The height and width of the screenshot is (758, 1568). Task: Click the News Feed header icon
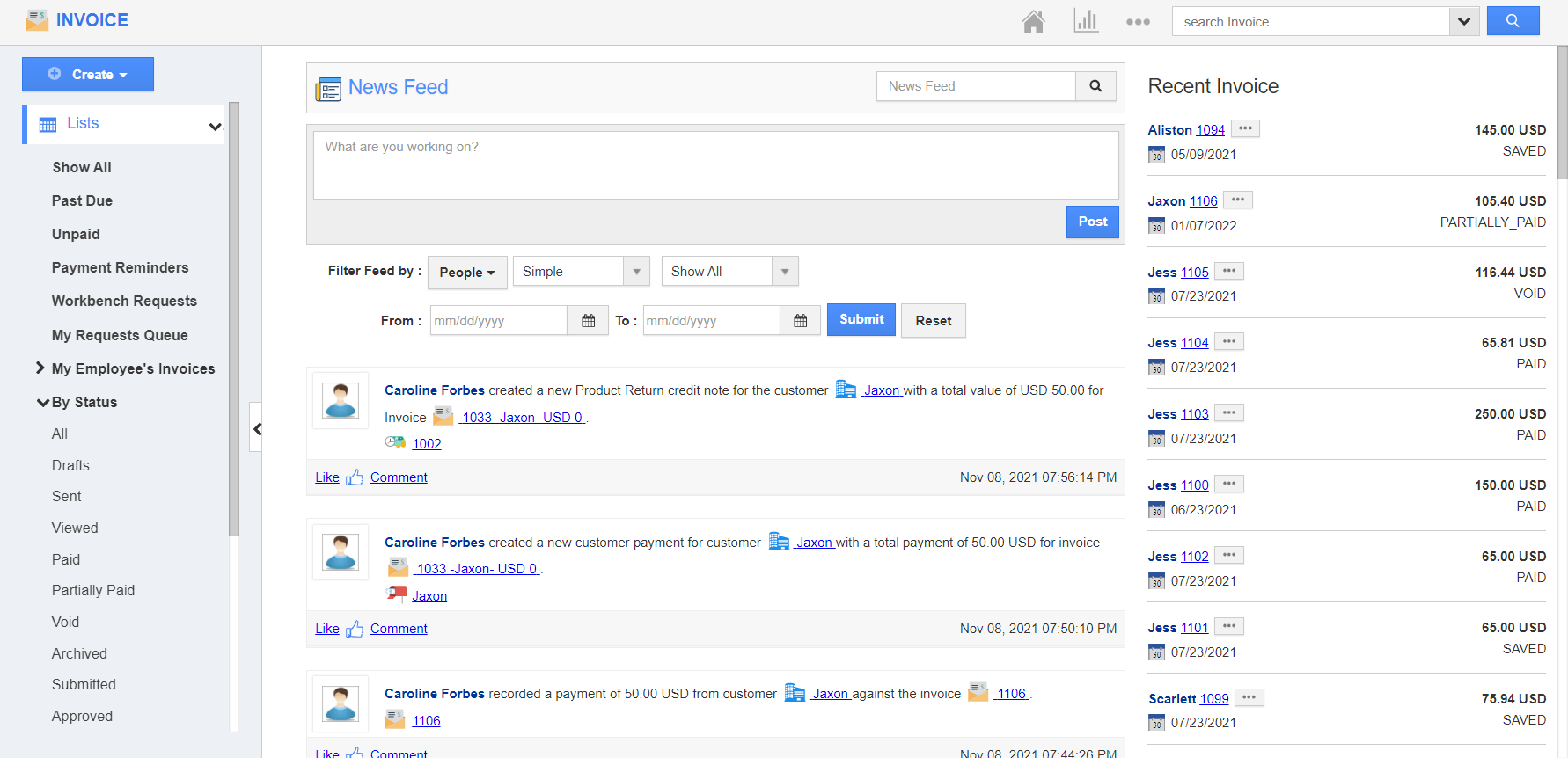(x=328, y=88)
